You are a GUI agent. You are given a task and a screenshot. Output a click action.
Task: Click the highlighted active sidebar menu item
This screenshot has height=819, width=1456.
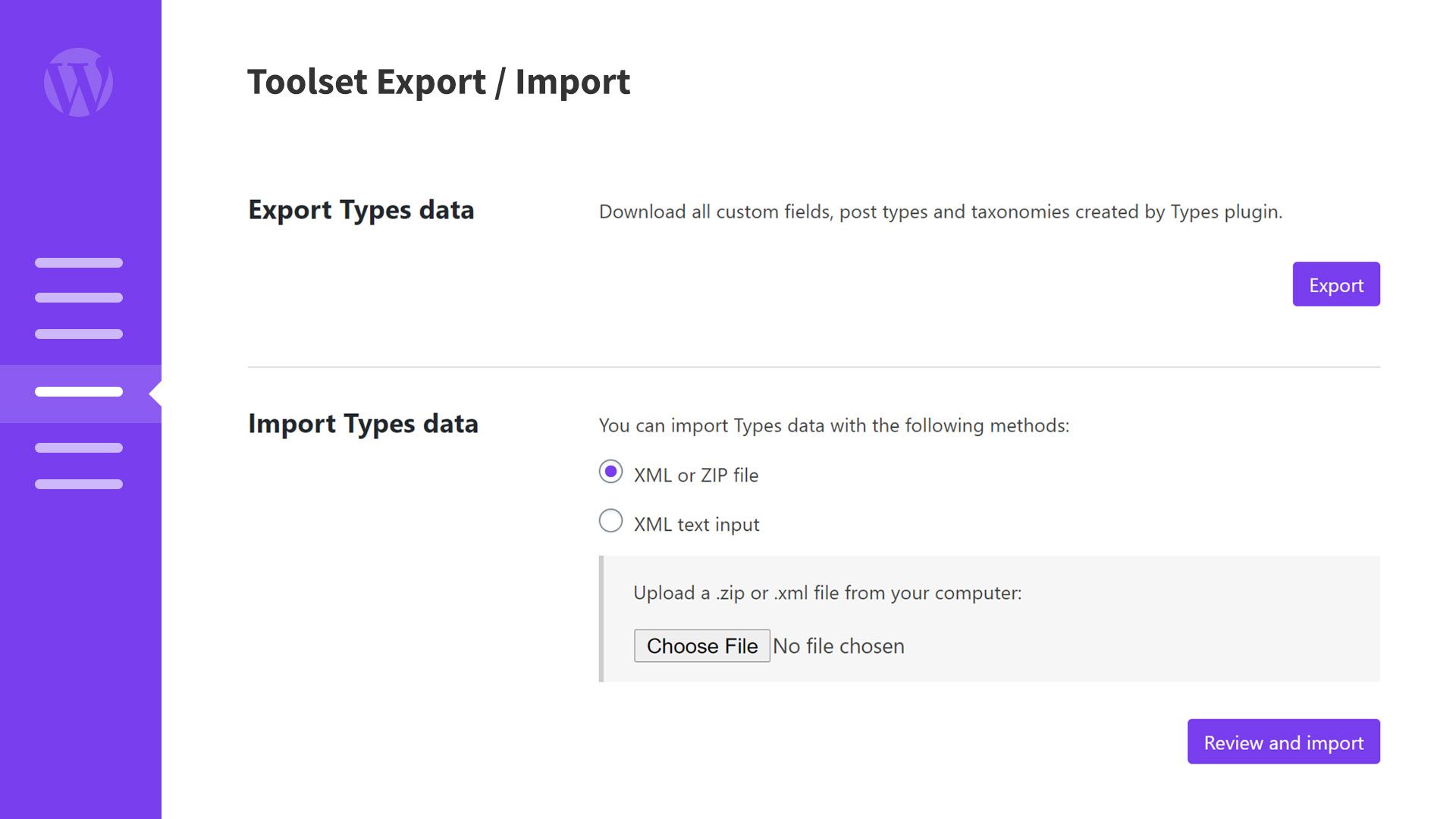coord(80,393)
